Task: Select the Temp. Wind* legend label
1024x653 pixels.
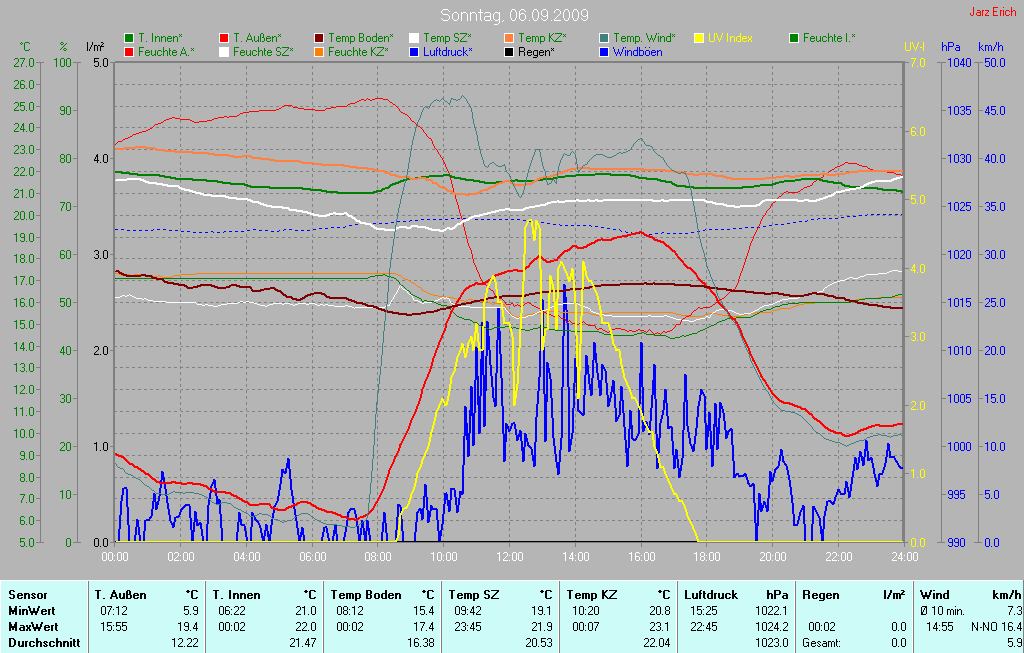Action: pyautogui.click(x=644, y=39)
